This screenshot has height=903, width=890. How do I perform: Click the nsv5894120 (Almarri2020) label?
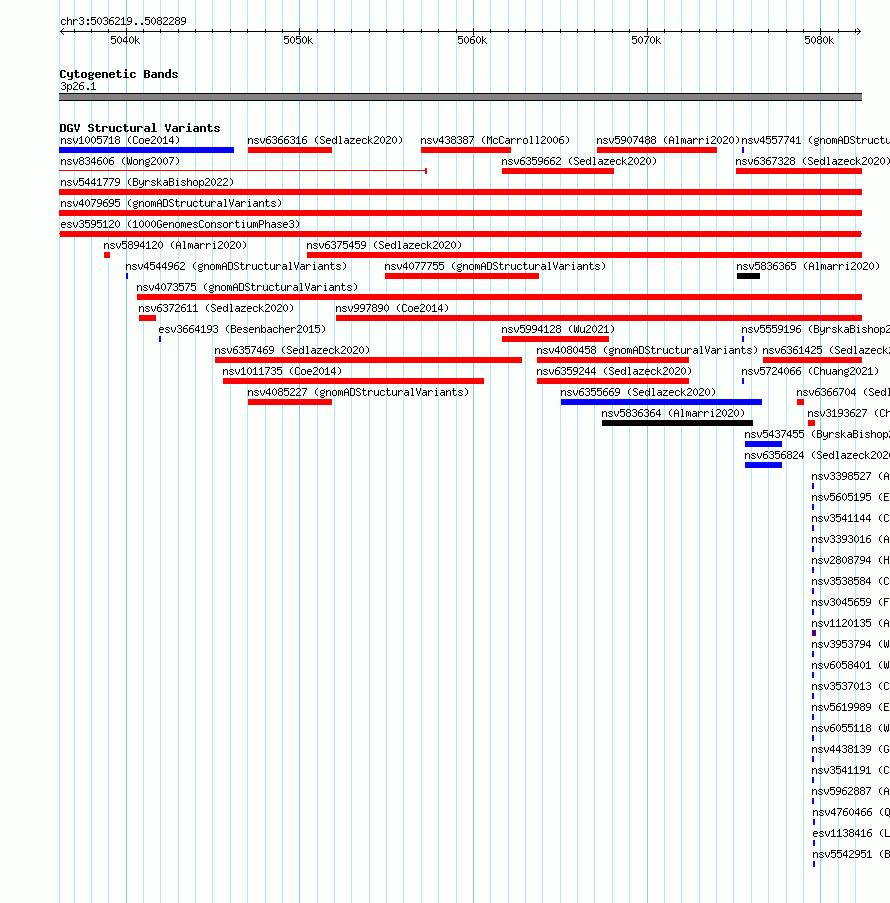pos(175,245)
